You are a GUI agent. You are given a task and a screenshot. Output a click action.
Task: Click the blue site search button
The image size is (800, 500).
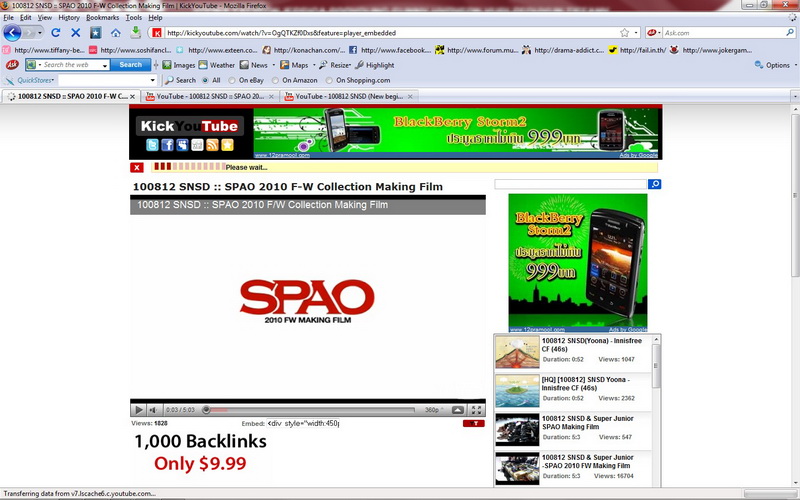[x=655, y=184]
